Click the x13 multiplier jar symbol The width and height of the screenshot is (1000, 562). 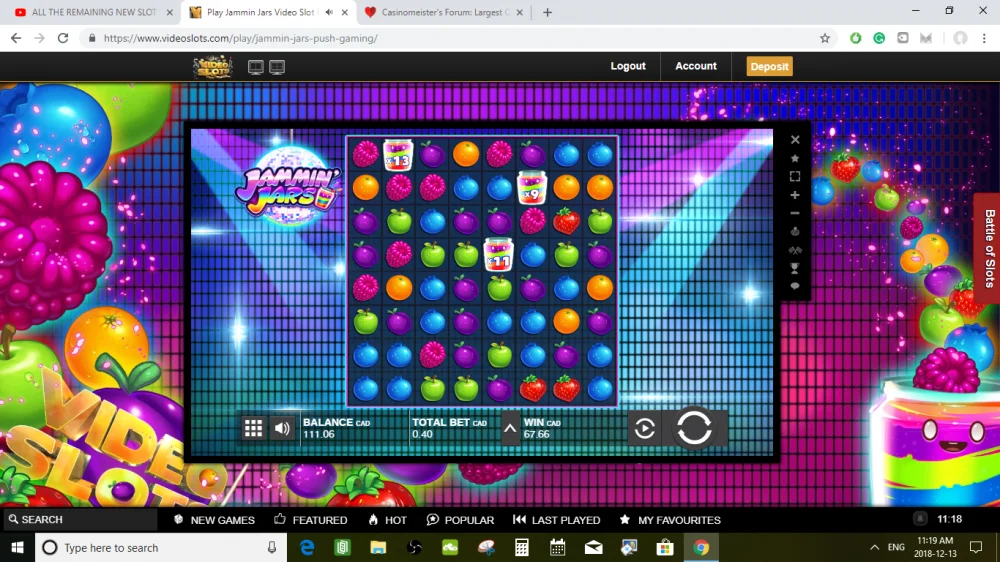click(x=398, y=155)
